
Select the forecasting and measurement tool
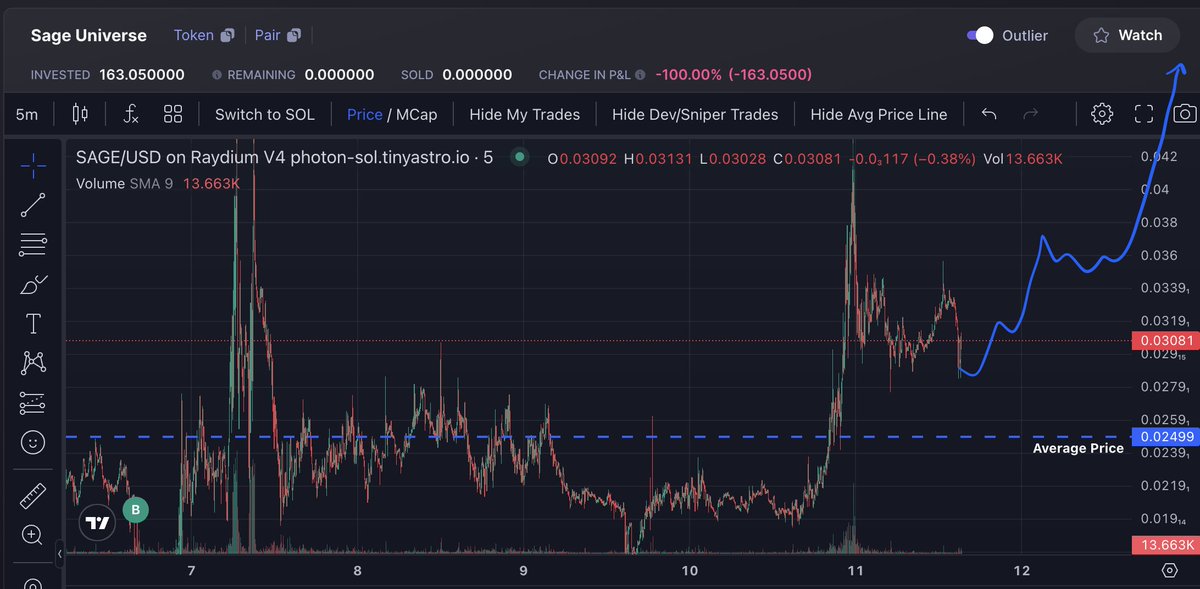[33, 403]
